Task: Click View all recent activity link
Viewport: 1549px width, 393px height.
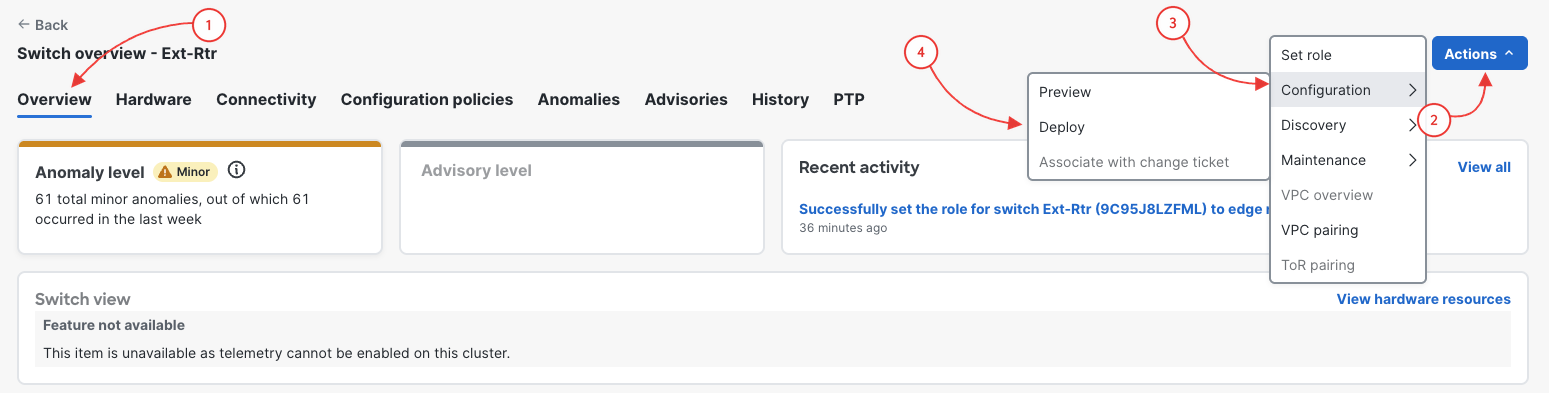Action: [1484, 167]
